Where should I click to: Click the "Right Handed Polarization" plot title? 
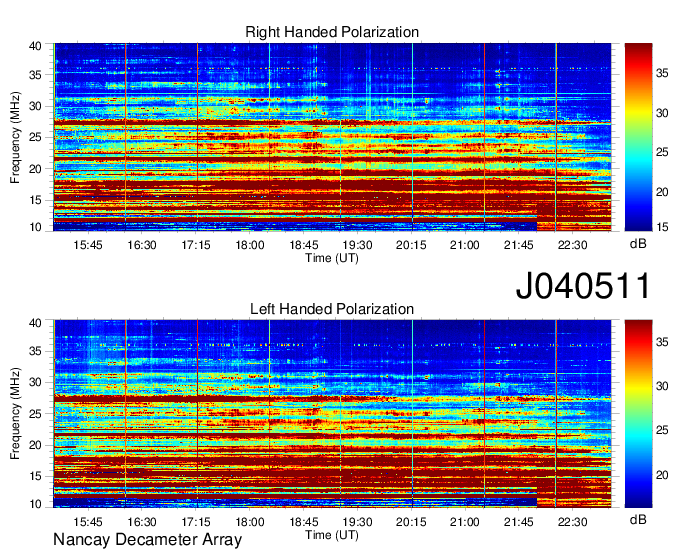(x=332, y=32)
